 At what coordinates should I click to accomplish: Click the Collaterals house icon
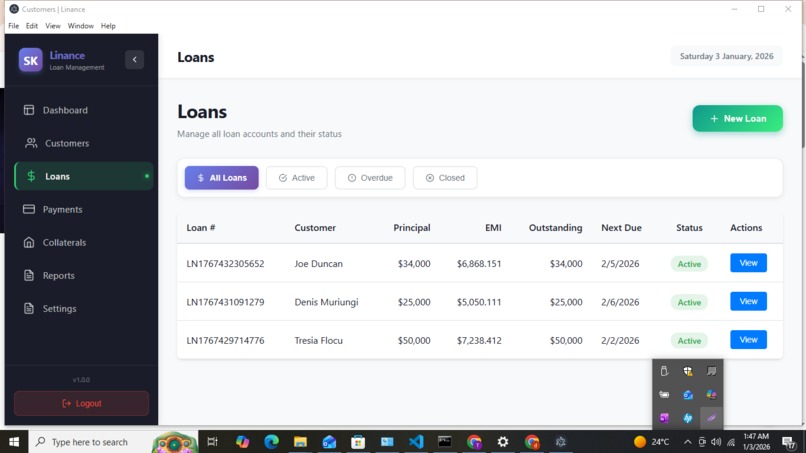(29, 242)
